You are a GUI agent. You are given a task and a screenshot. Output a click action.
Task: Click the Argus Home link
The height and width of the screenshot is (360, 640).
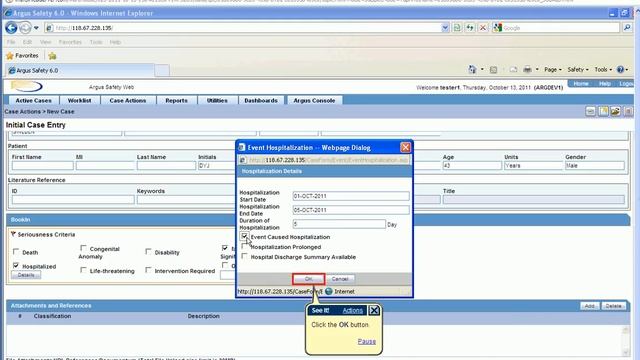[581, 84]
